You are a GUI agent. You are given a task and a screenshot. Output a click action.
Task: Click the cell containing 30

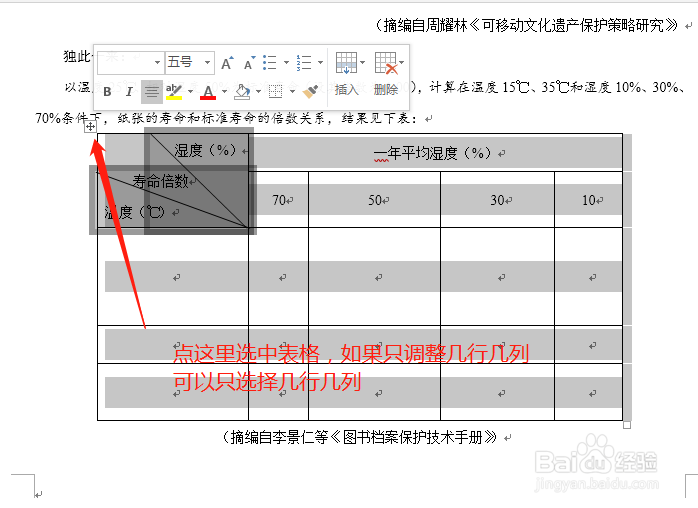pyautogui.click(x=497, y=200)
